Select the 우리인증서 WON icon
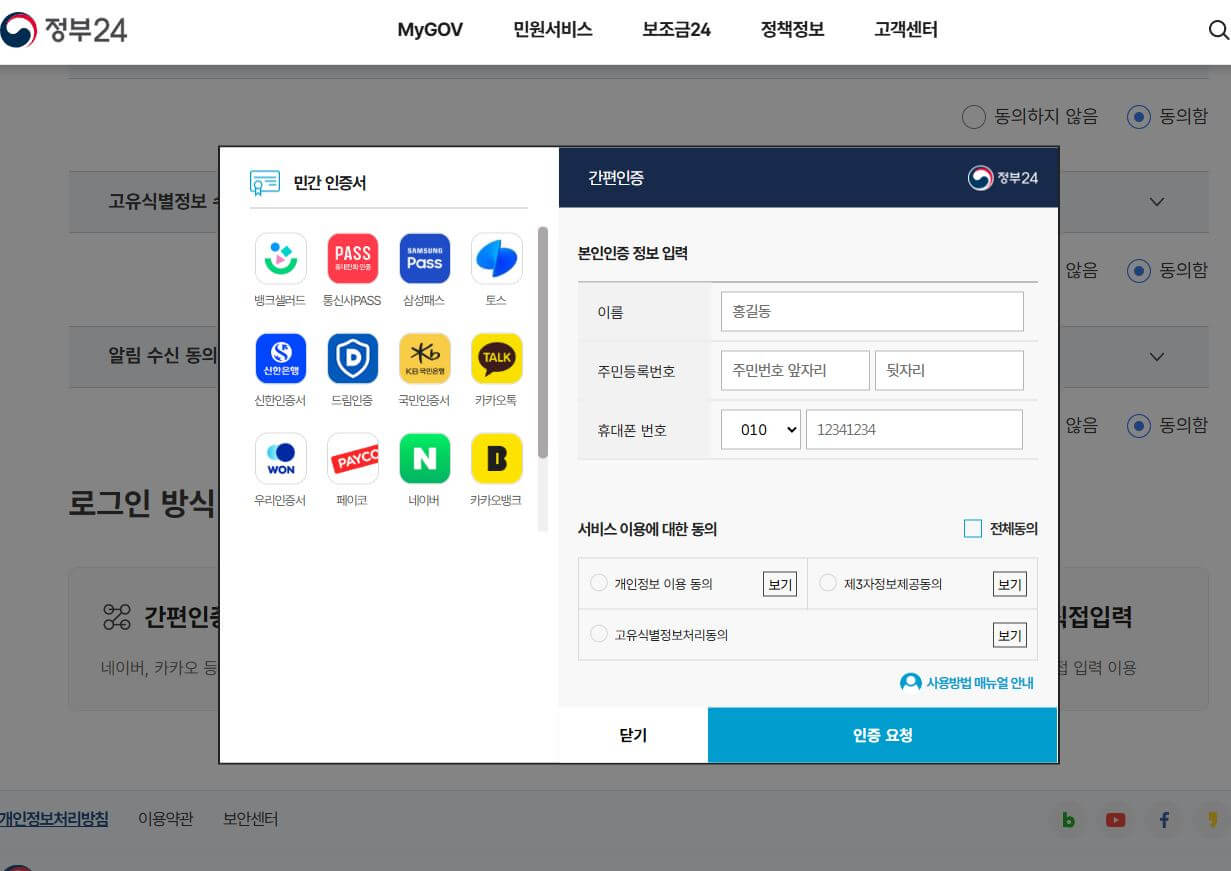Viewport: 1231px width, 871px height. pyautogui.click(x=281, y=459)
